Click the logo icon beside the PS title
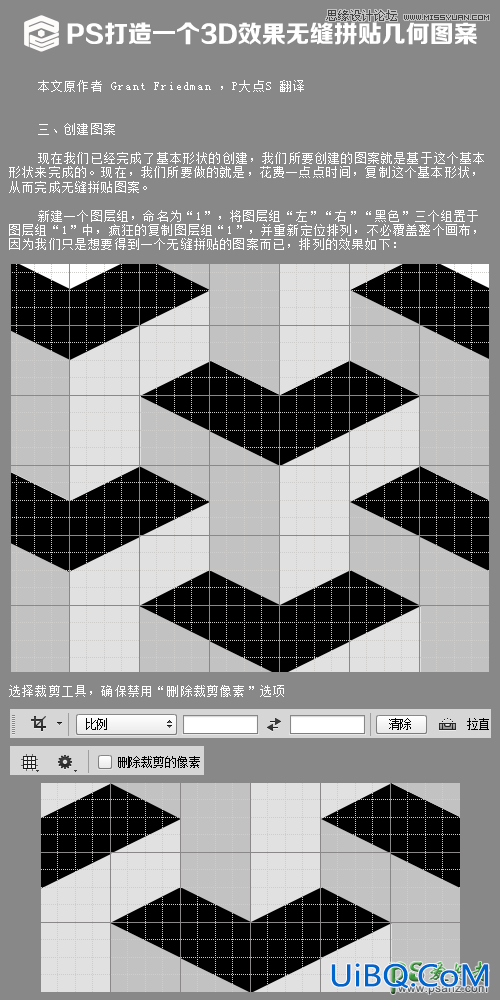This screenshot has height=1000, width=500. [x=41, y=33]
